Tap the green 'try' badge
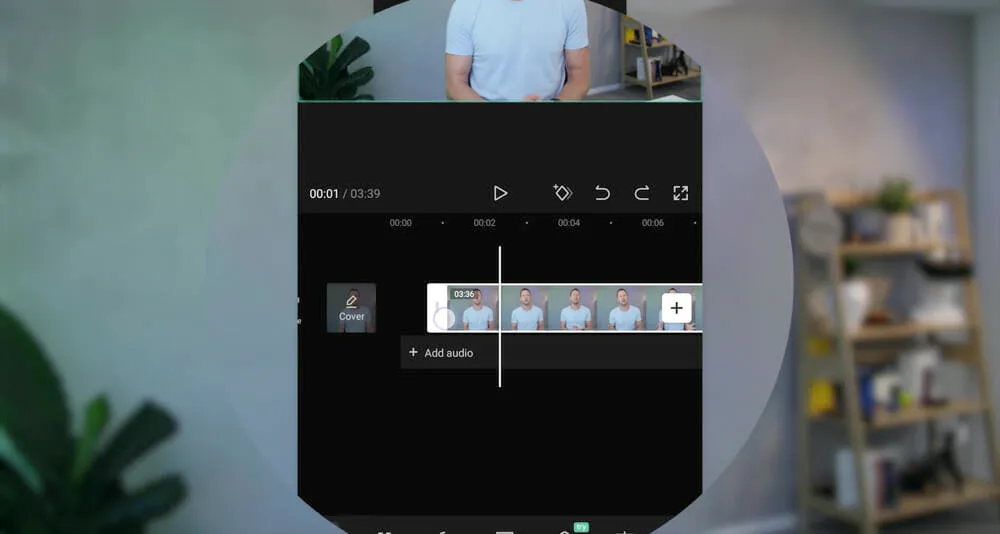Image resolution: width=1000 pixels, height=534 pixels. (x=579, y=526)
